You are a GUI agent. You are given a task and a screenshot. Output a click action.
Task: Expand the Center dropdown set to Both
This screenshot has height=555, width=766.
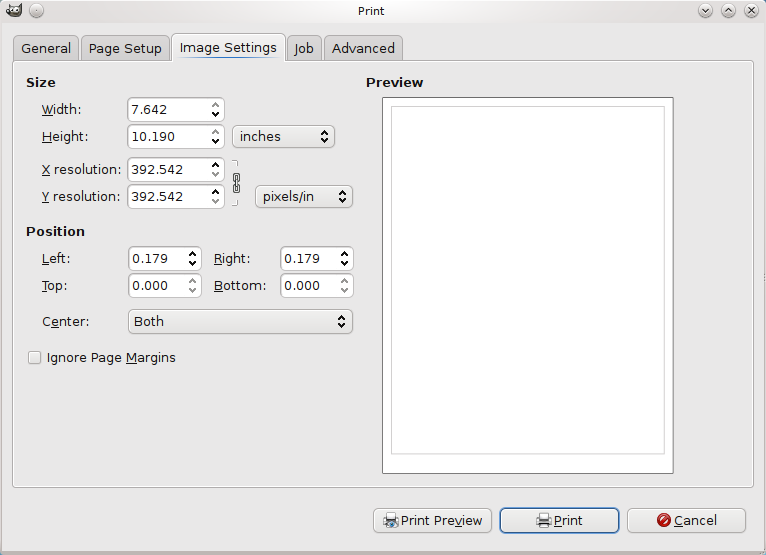(240, 322)
